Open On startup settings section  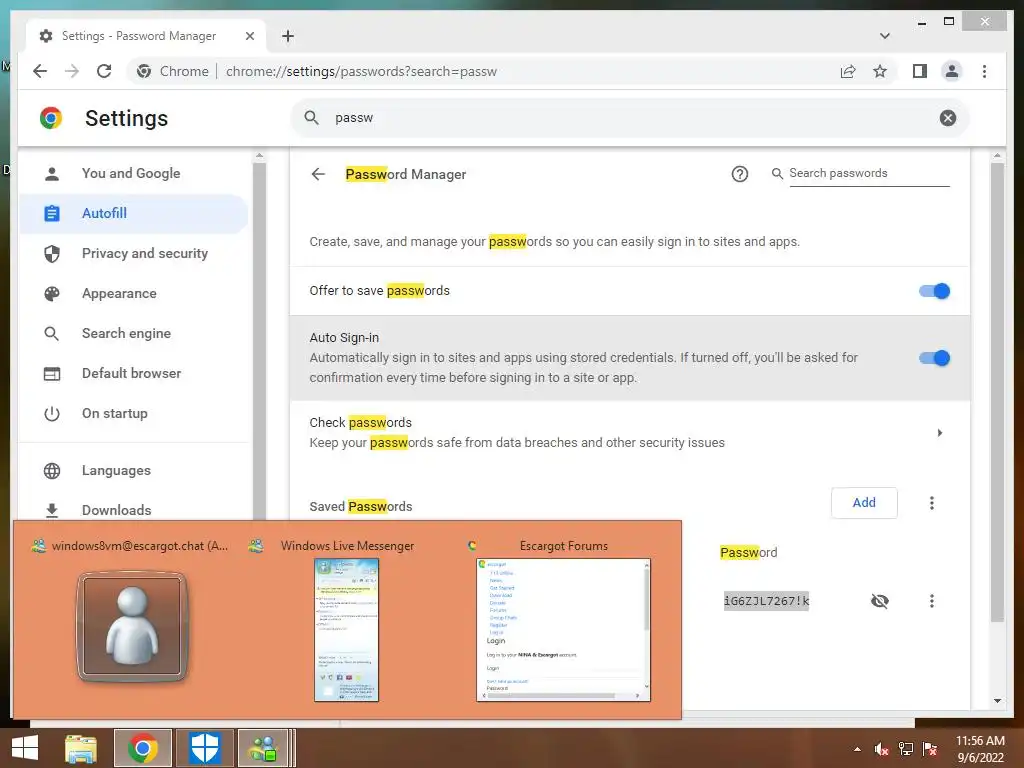(134, 413)
